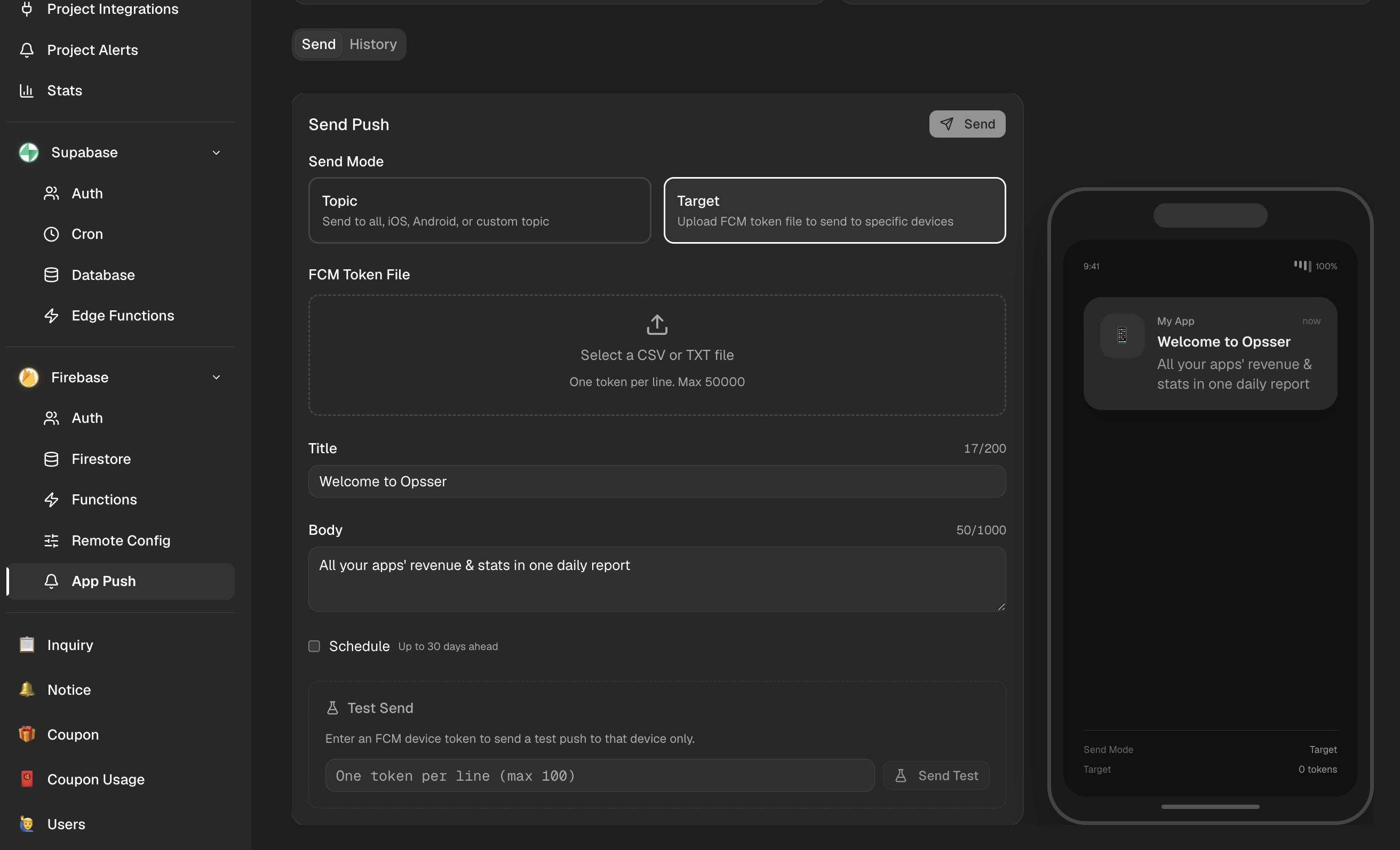Click the Firebase Auth users icon
This screenshot has width=1400, height=850.
pyautogui.click(x=51, y=418)
